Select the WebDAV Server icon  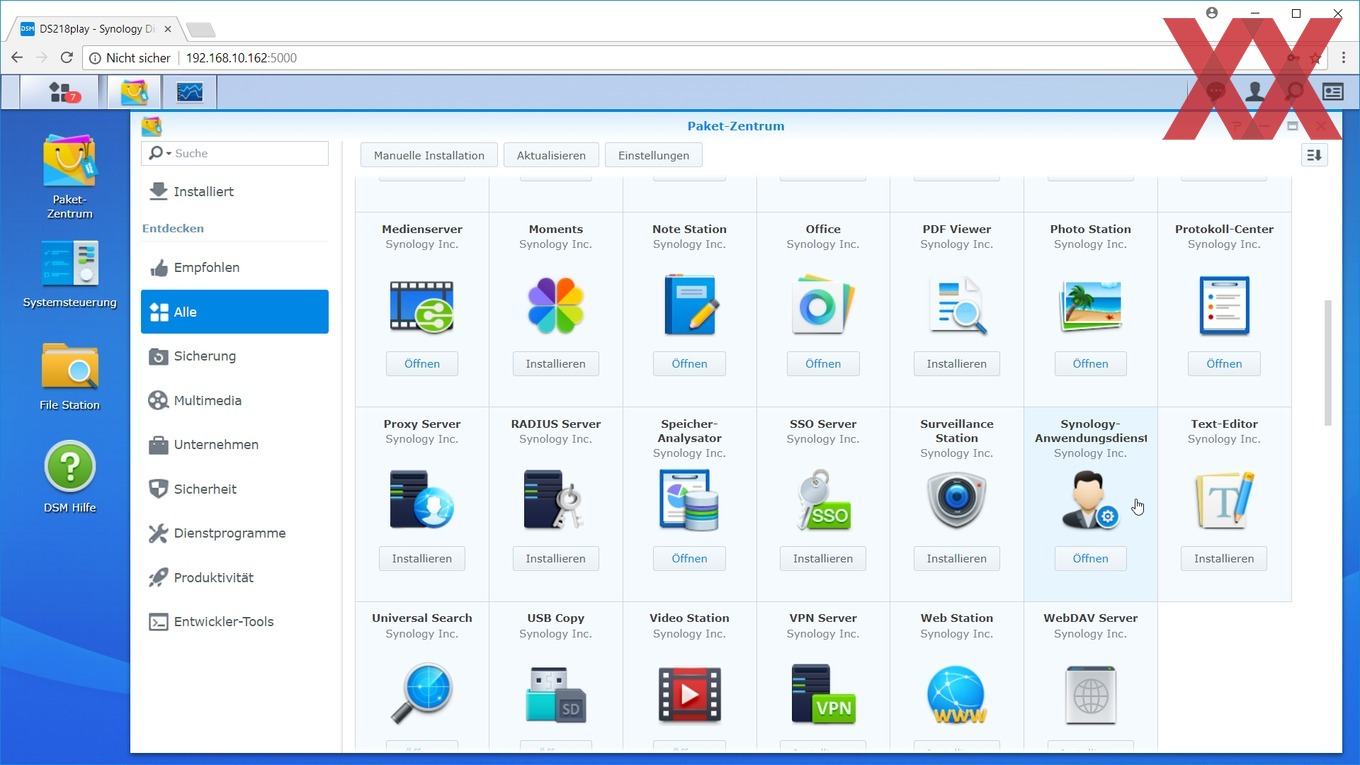coord(1090,694)
